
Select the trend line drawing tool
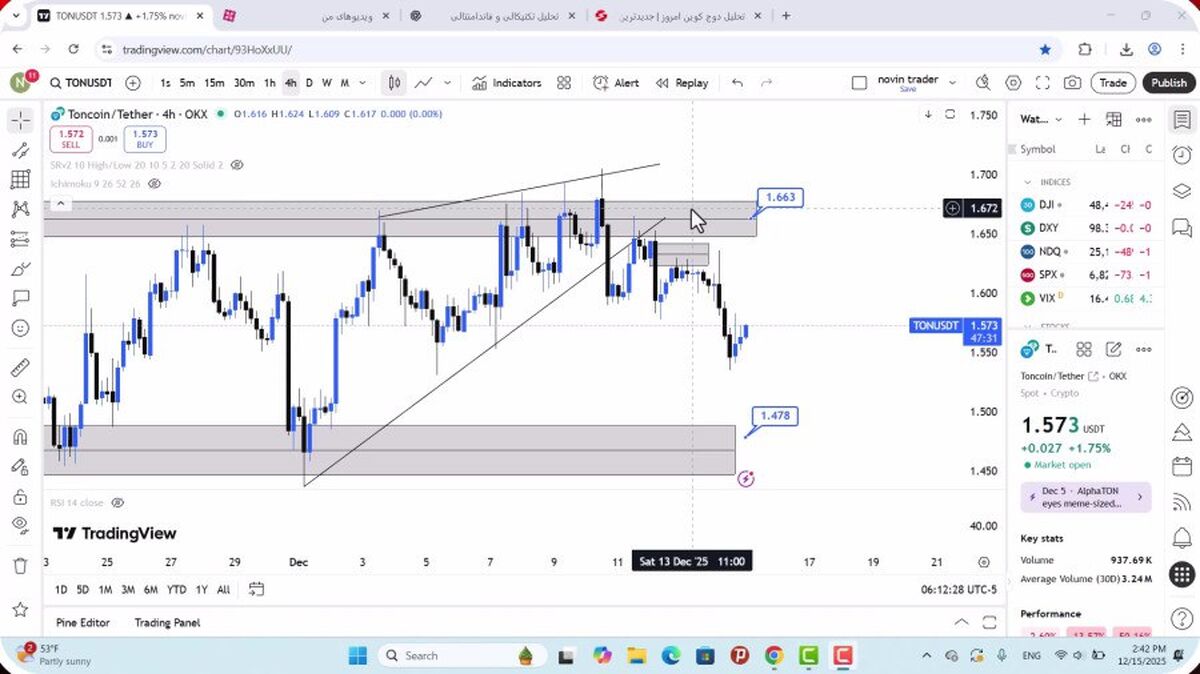tap(20, 150)
